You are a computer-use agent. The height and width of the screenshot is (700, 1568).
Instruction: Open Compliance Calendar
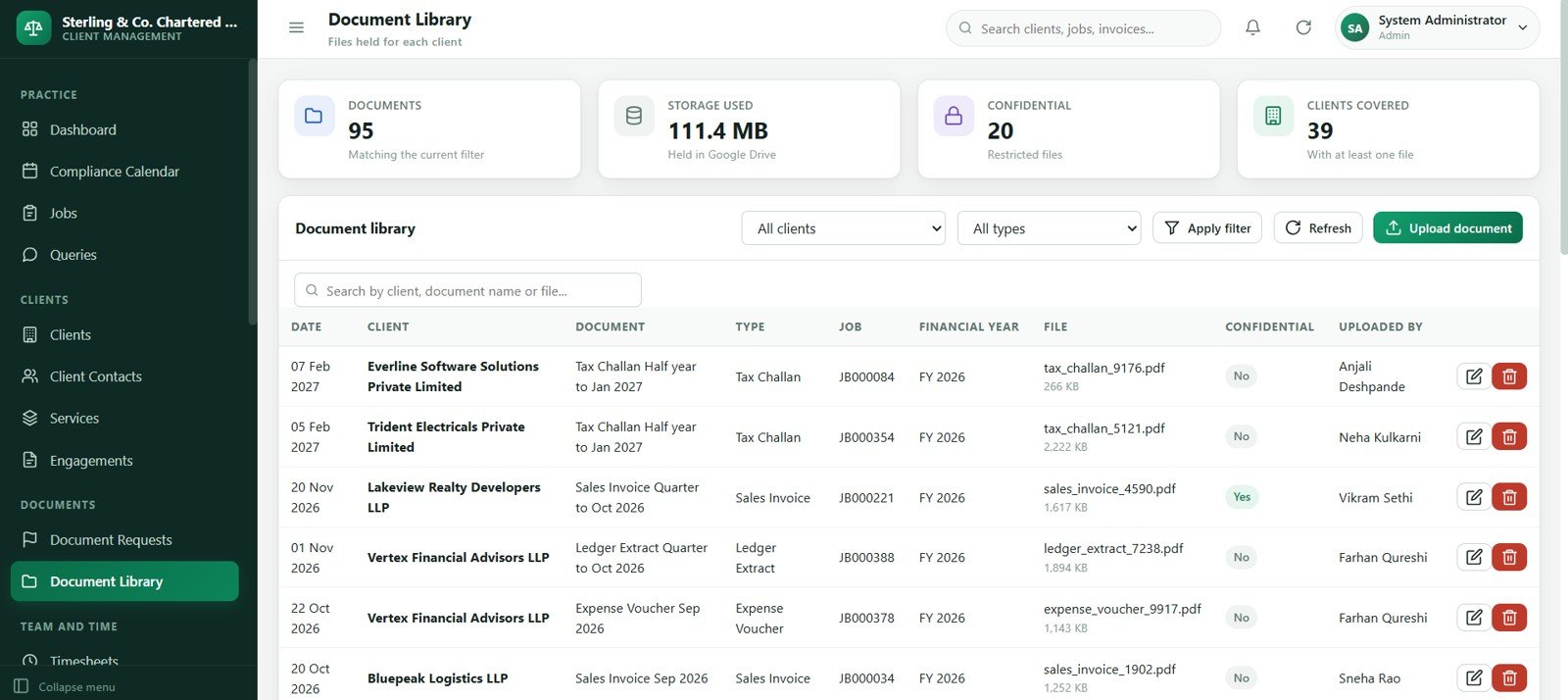click(x=124, y=172)
